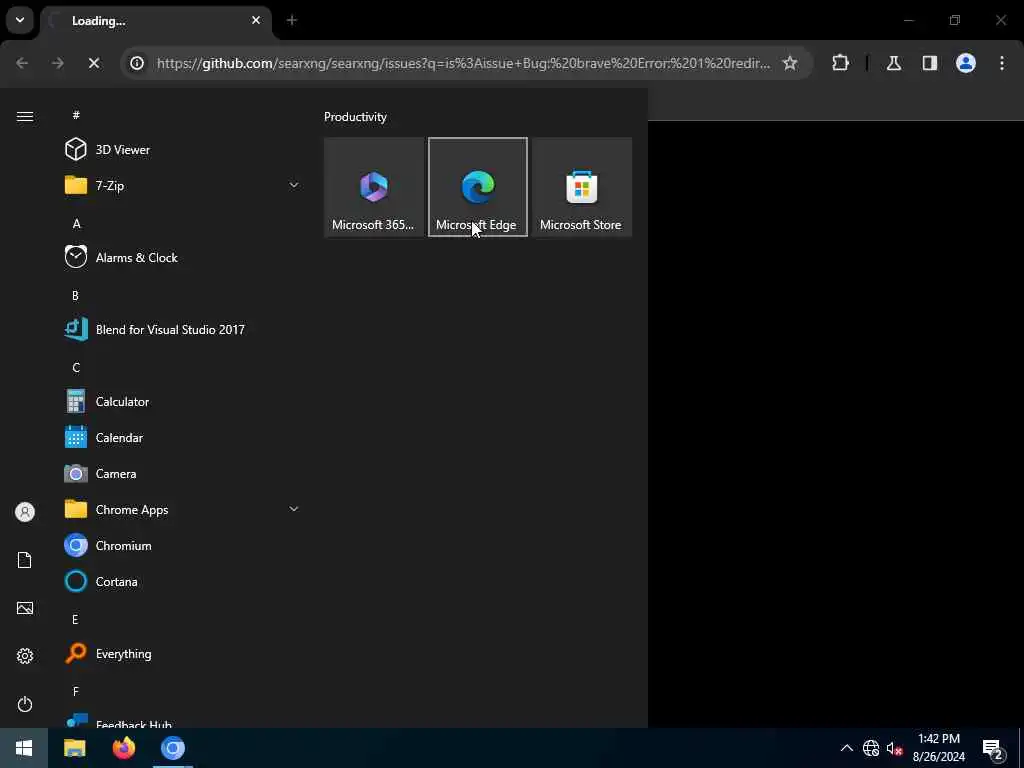1024x768 pixels.
Task: Click the muted volume tray icon
Action: click(x=894, y=748)
